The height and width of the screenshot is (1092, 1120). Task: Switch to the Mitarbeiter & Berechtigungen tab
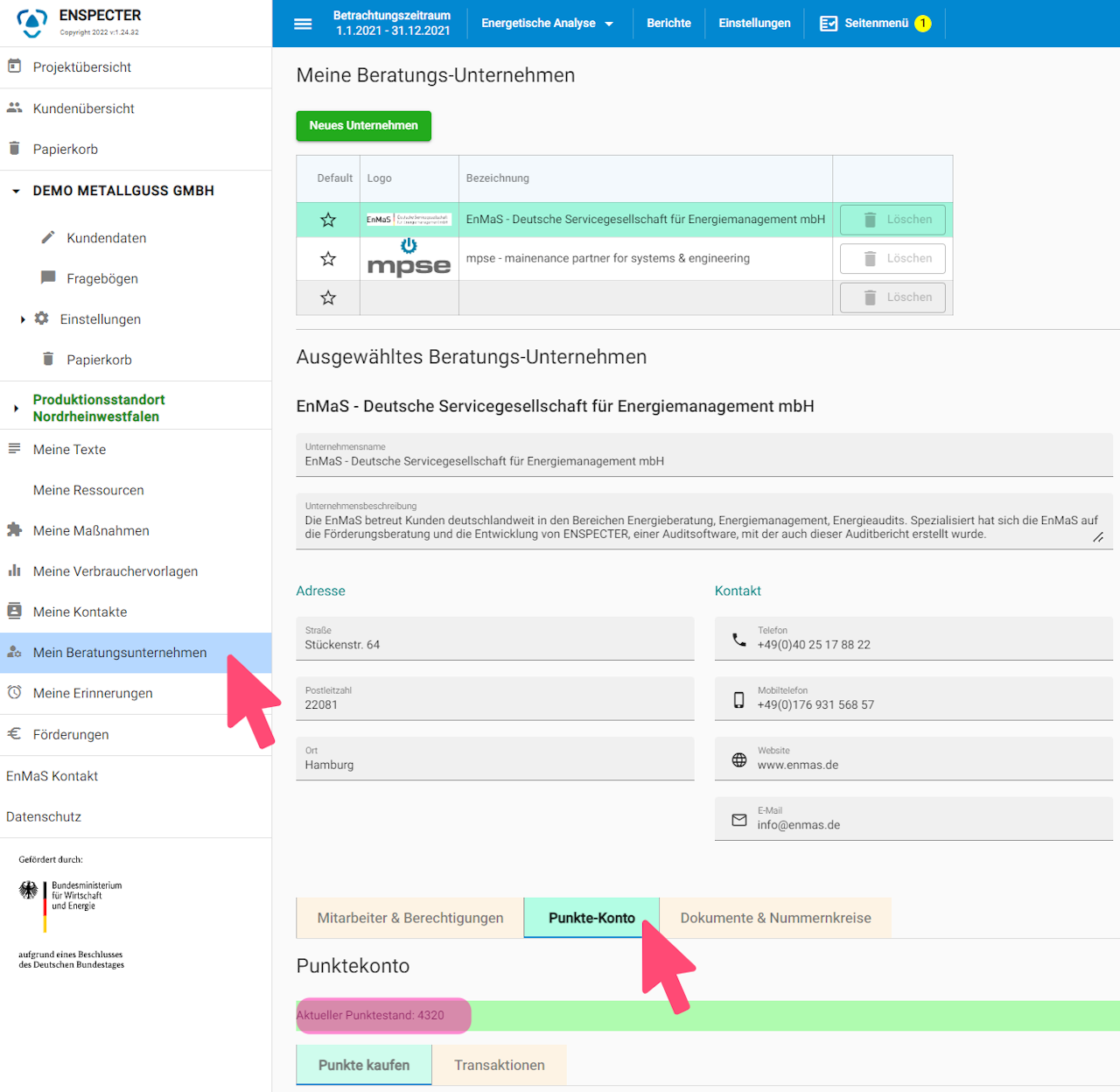pos(410,918)
